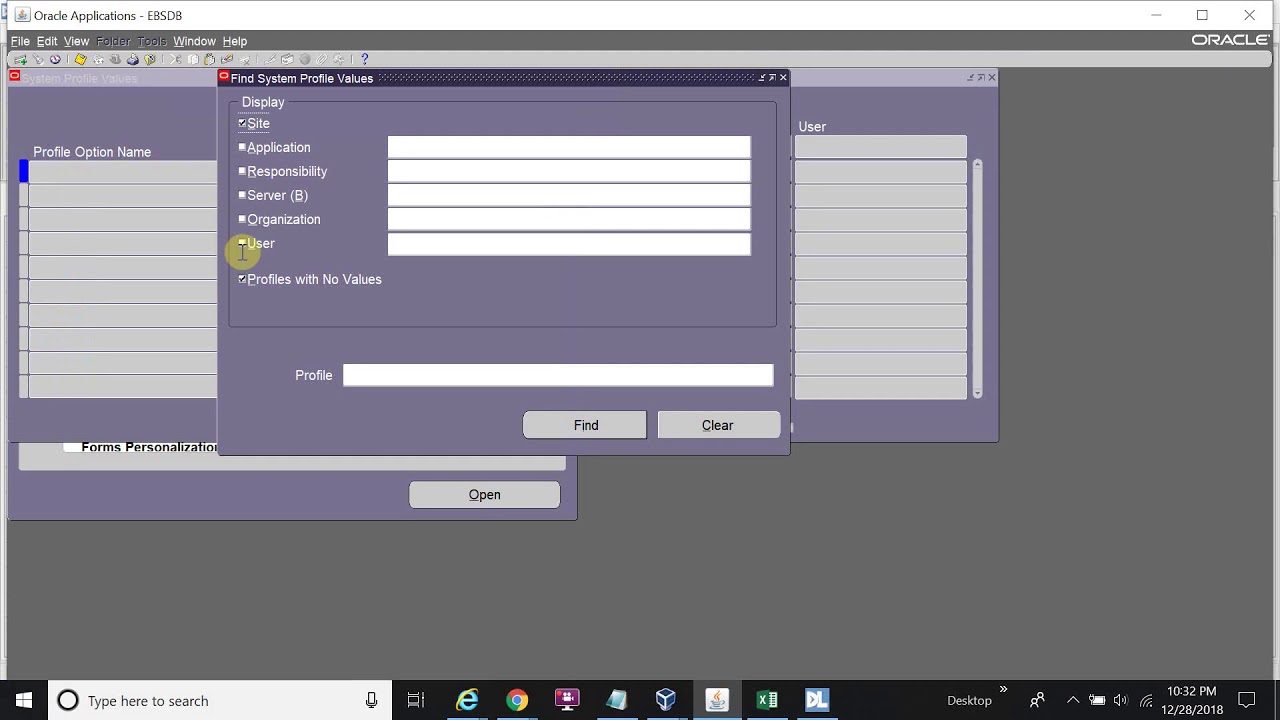Open Excel from the taskbar
The width and height of the screenshot is (1280, 720).
[767, 700]
